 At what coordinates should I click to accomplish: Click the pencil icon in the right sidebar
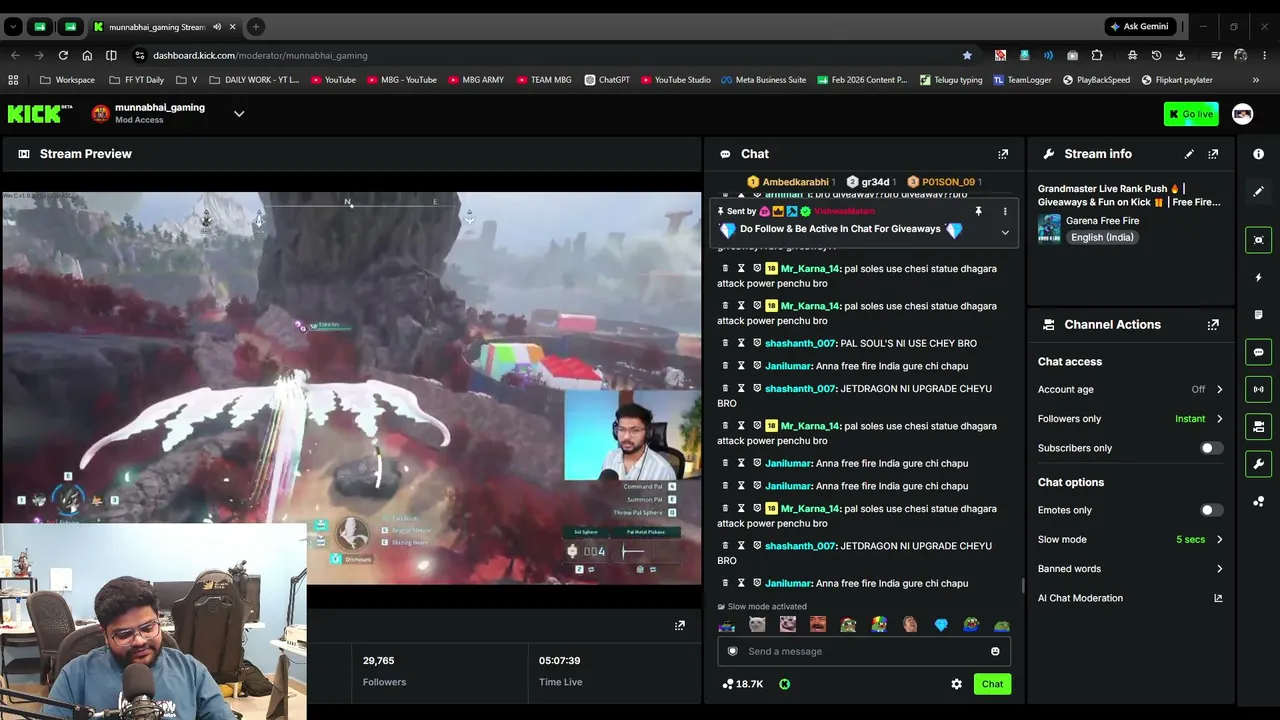coord(1258,191)
